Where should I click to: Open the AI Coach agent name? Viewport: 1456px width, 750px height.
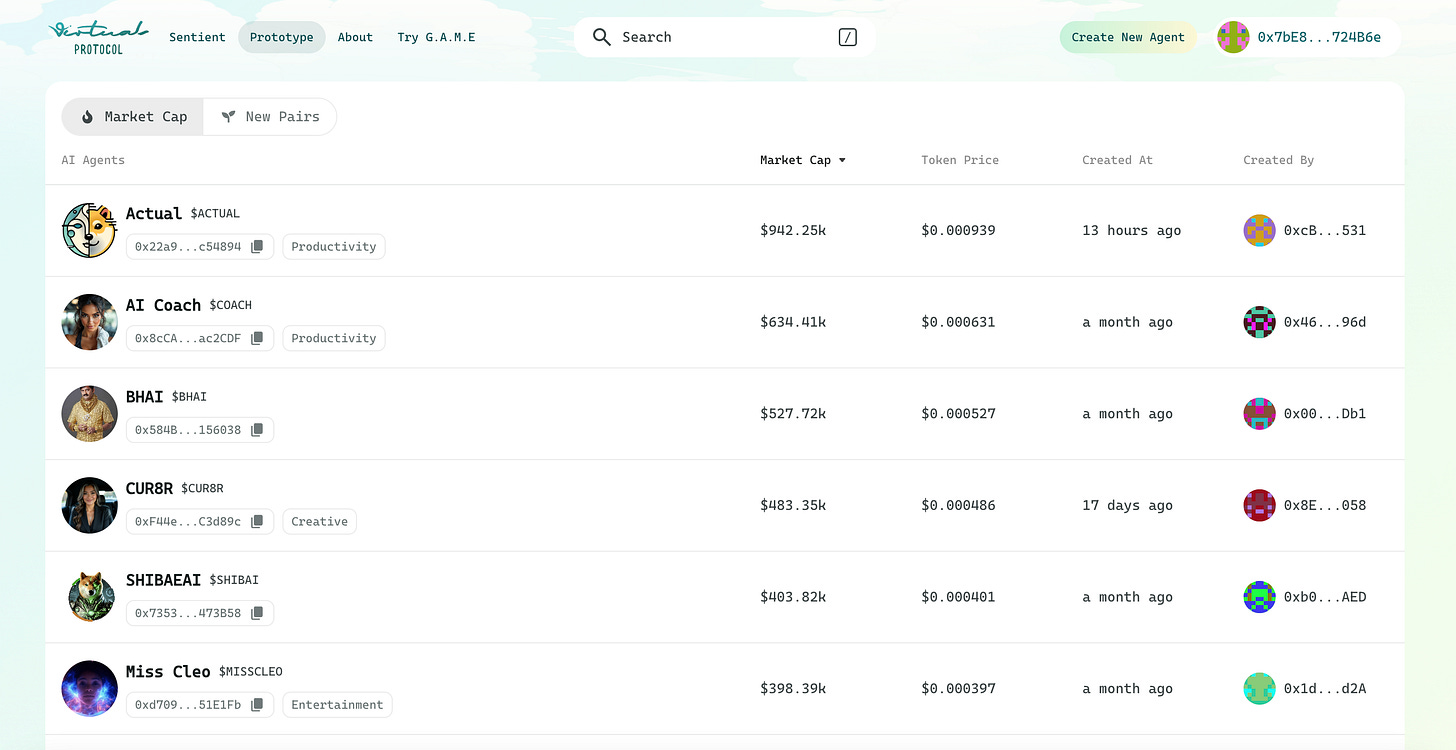163,305
